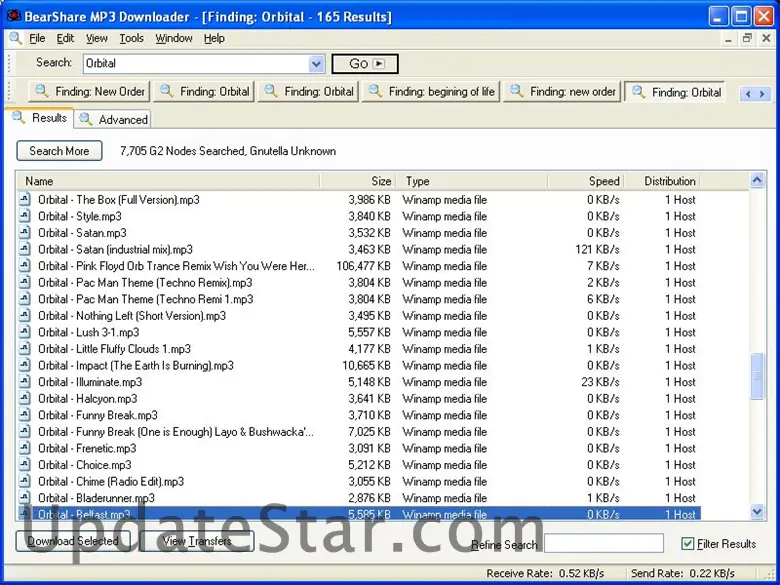Open the Search dropdown arrow
The image size is (780, 585).
pos(317,64)
